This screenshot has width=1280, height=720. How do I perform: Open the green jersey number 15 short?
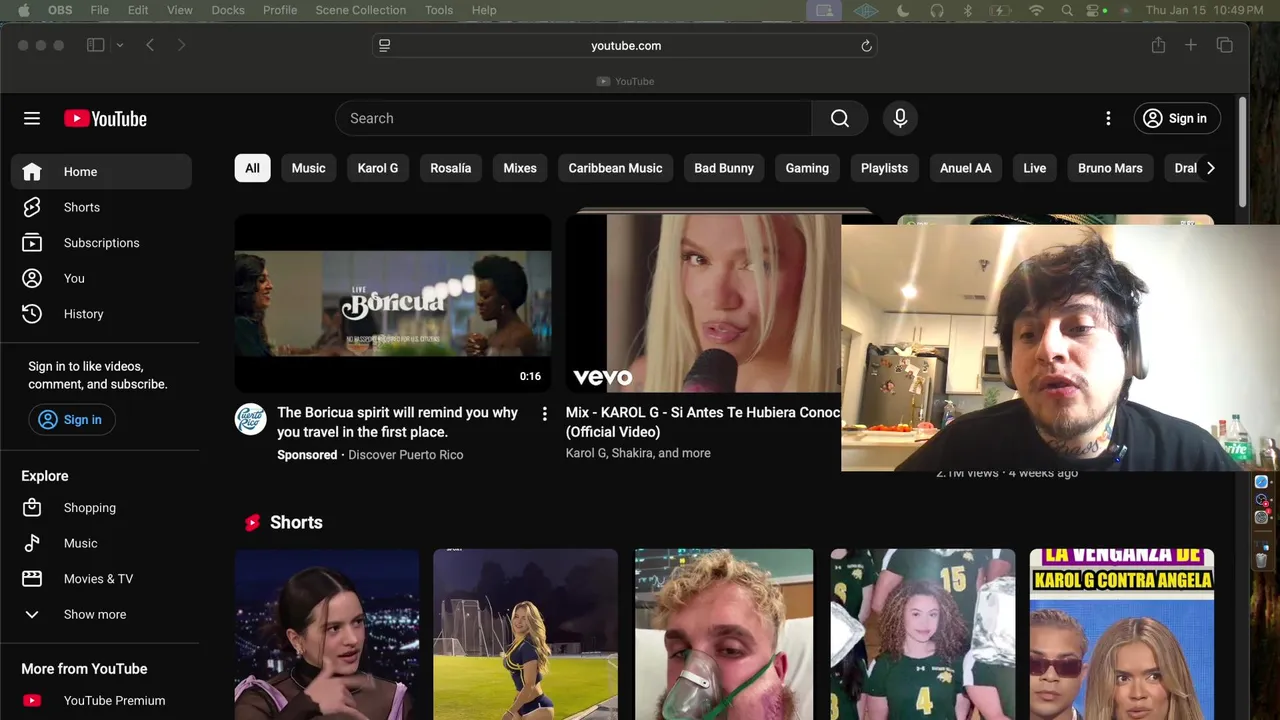pyautogui.click(x=923, y=634)
